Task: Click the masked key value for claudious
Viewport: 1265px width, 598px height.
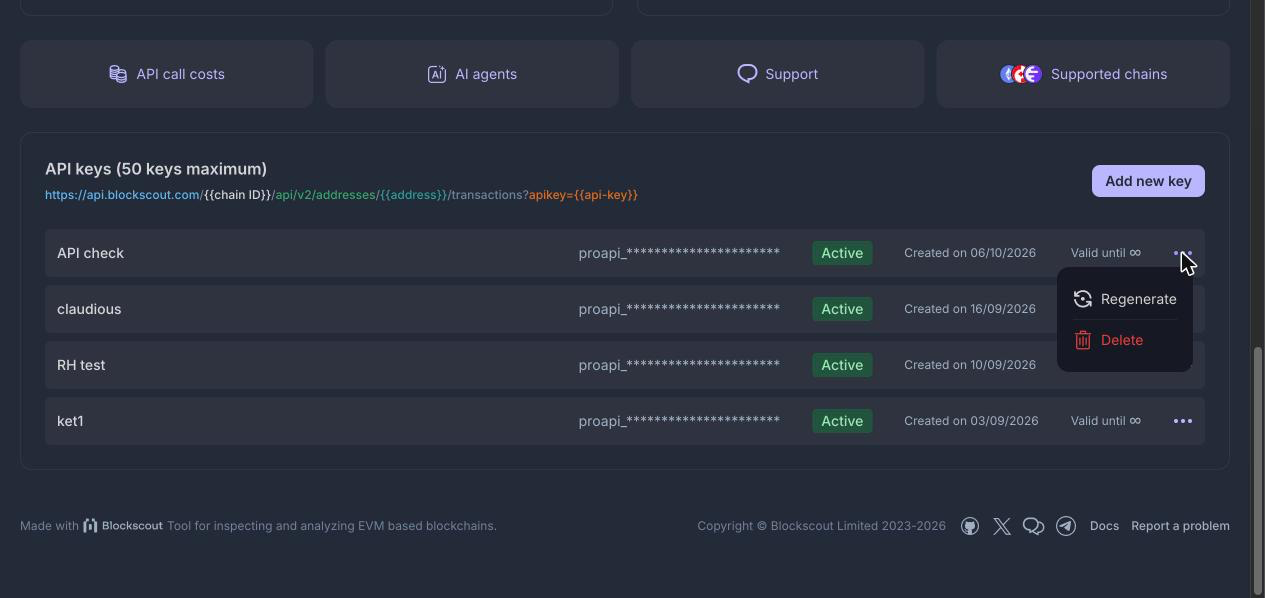Action: [679, 309]
